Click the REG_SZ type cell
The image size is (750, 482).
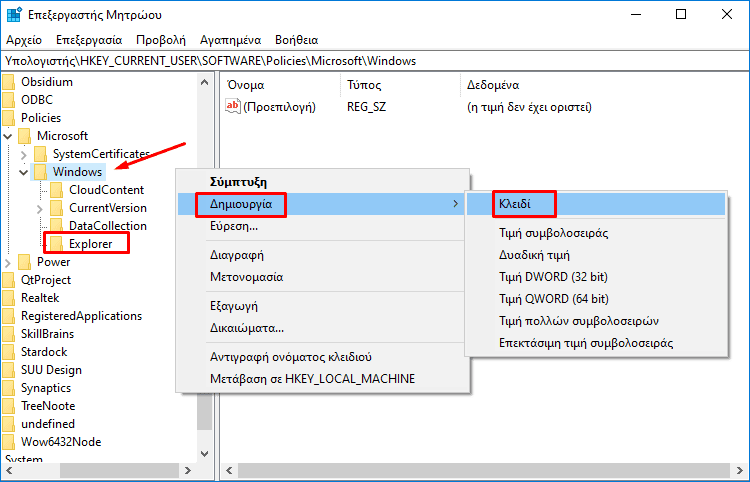pos(366,107)
